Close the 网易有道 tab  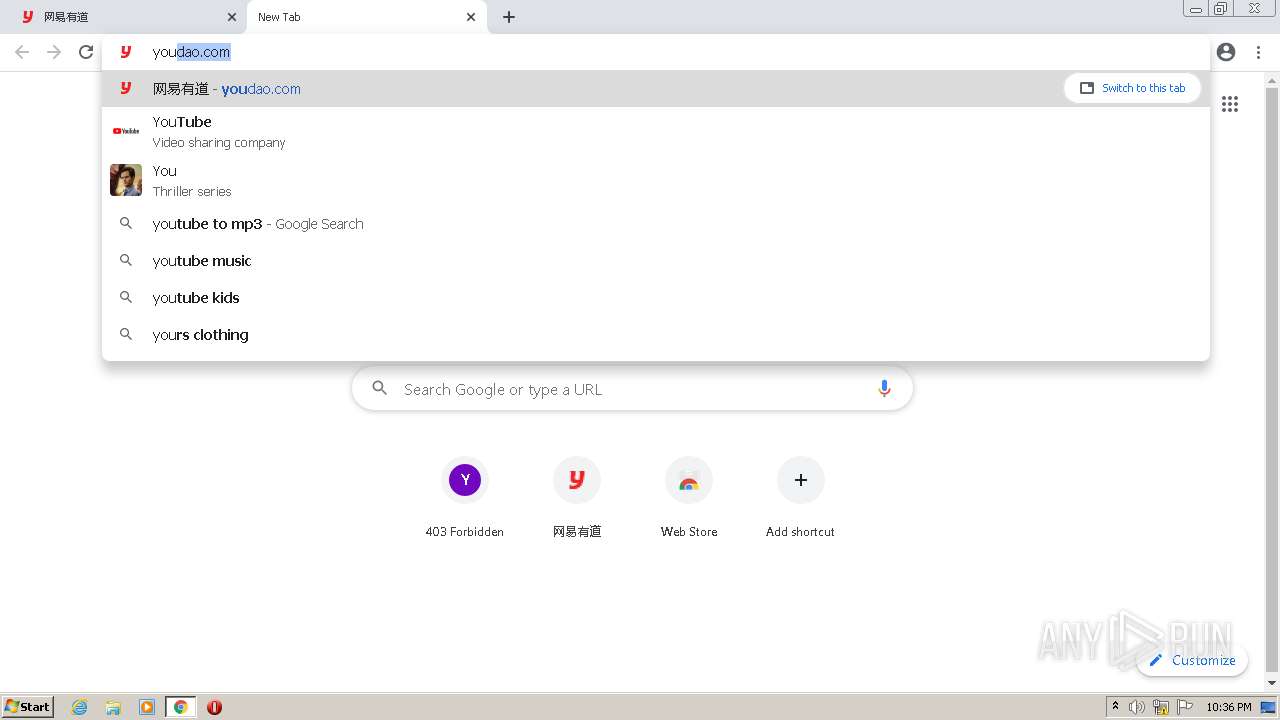(232, 17)
